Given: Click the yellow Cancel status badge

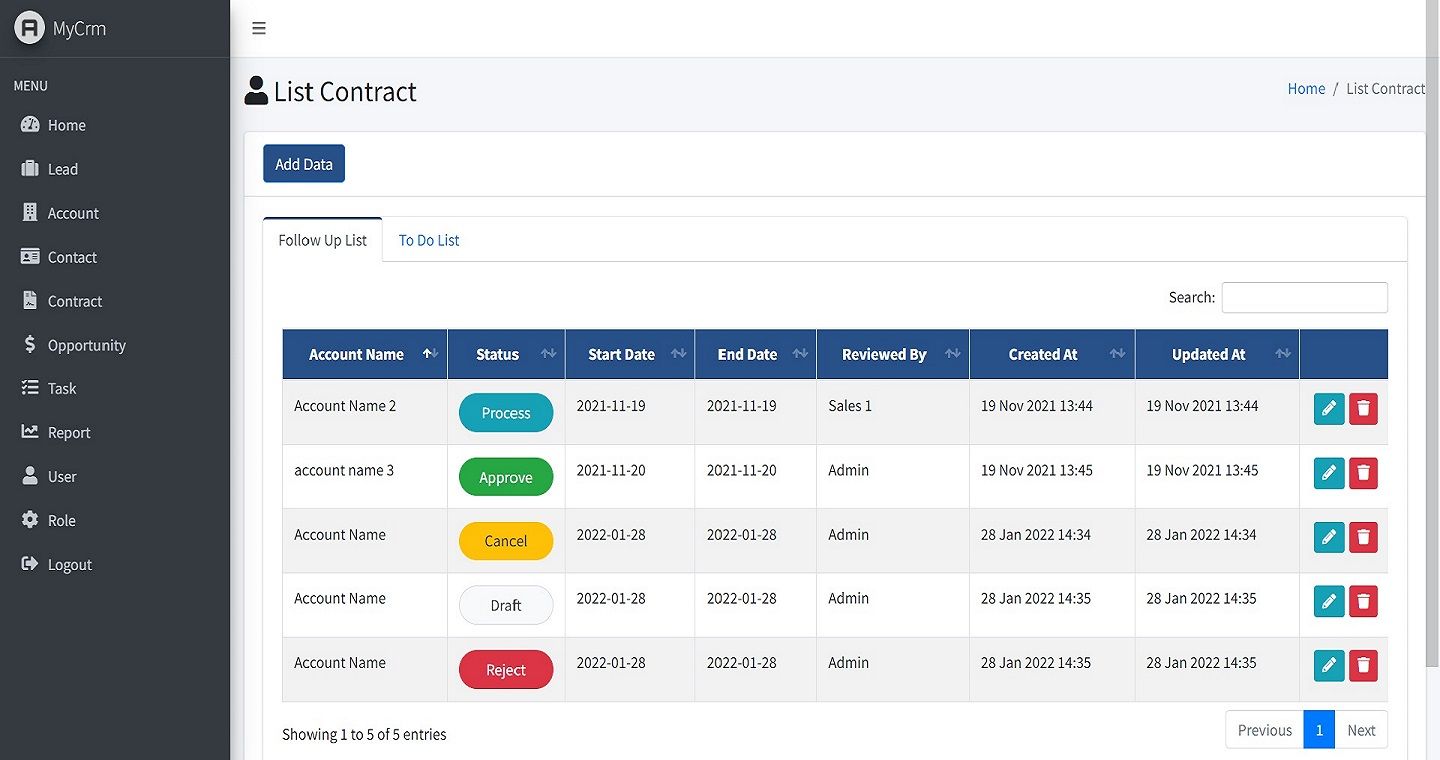Looking at the screenshot, I should click(x=506, y=541).
